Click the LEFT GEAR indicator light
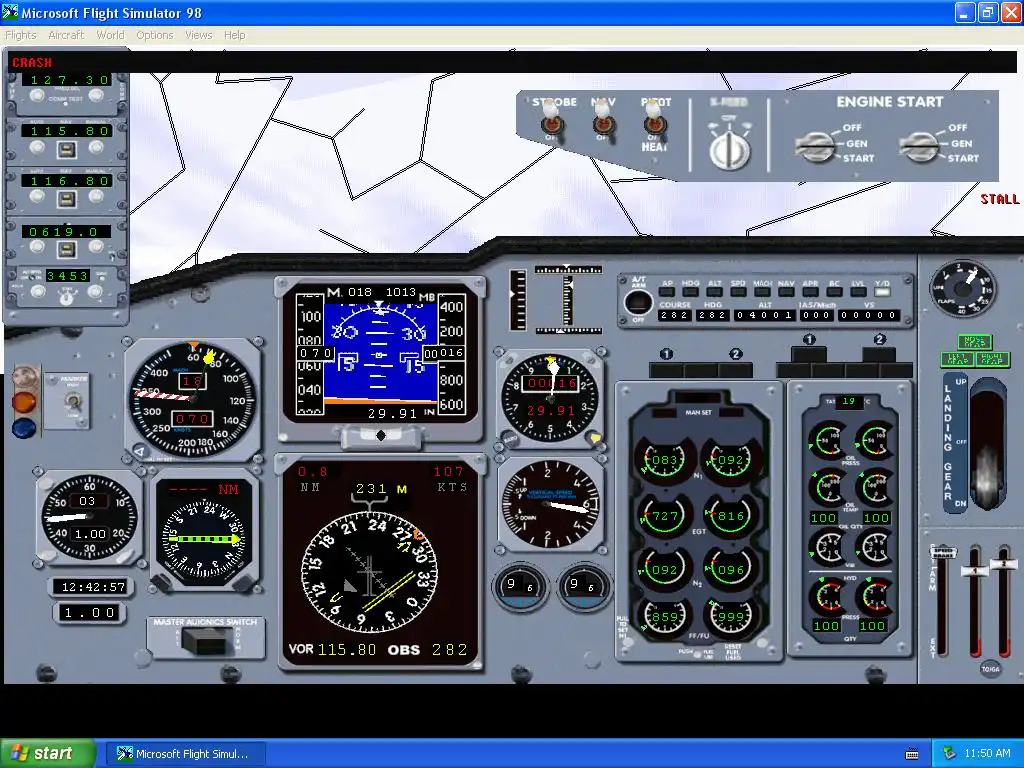The height and width of the screenshot is (768, 1024). coord(957,359)
